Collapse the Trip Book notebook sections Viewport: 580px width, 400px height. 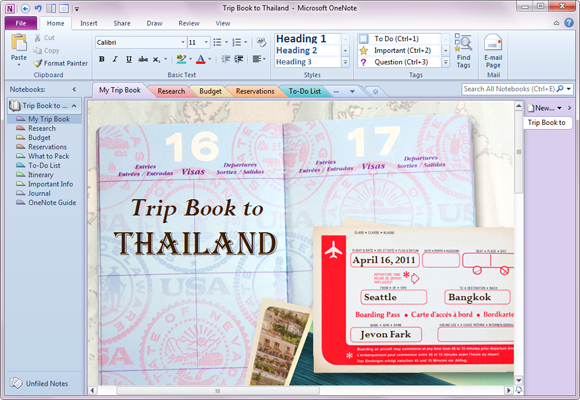tap(74, 106)
